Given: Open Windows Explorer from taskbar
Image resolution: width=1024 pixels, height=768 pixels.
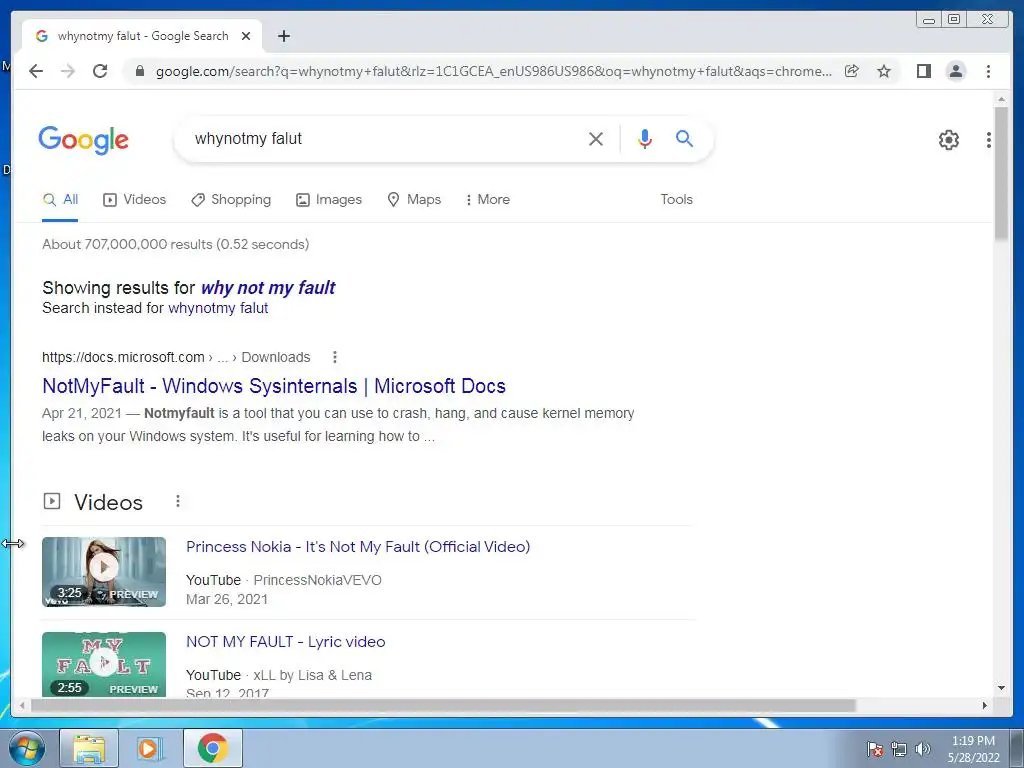Looking at the screenshot, I should [x=89, y=748].
